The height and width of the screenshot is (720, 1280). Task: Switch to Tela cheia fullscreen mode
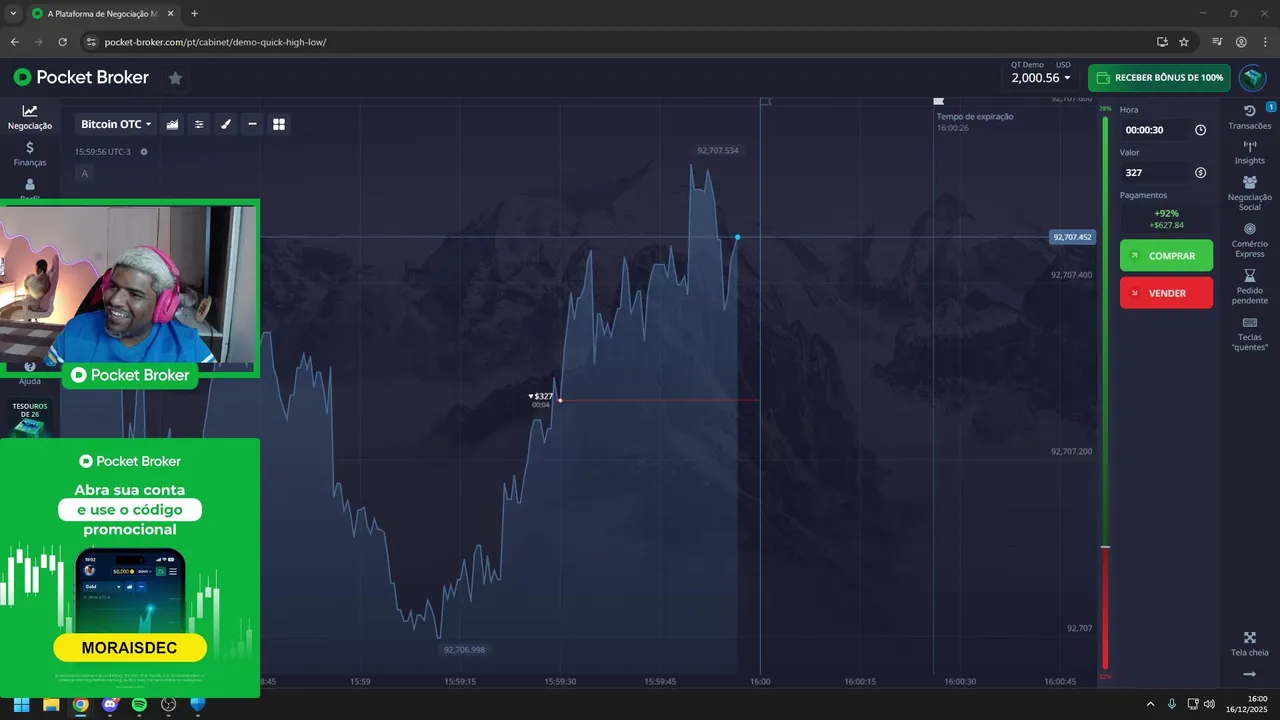coord(1249,644)
